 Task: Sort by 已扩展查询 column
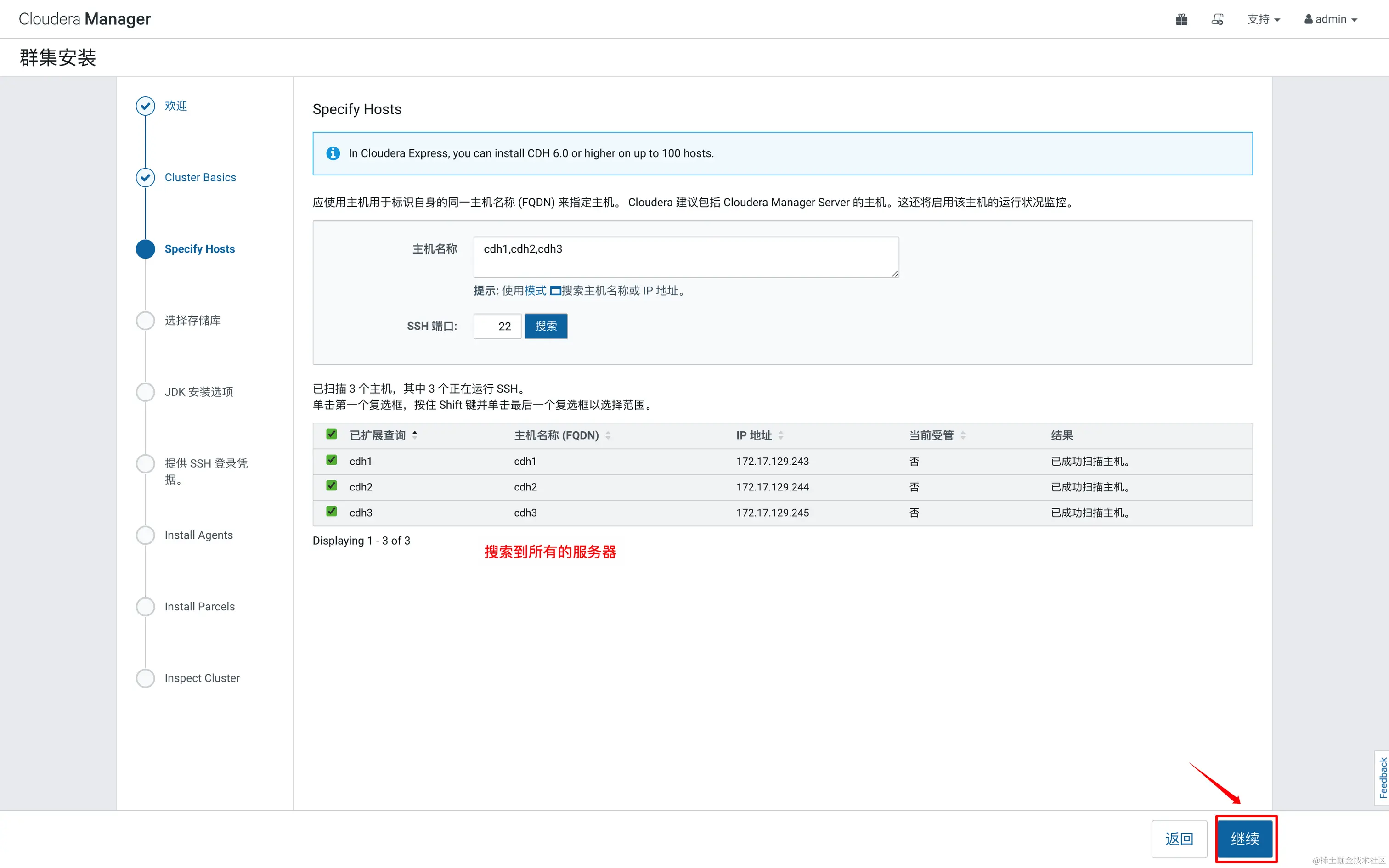coord(384,435)
